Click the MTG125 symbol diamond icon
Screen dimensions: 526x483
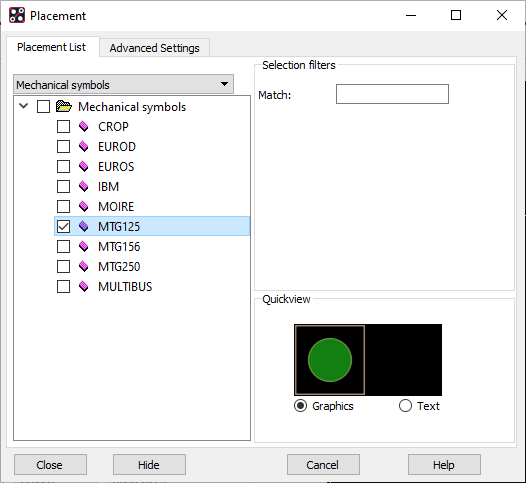pyautogui.click(x=84, y=226)
